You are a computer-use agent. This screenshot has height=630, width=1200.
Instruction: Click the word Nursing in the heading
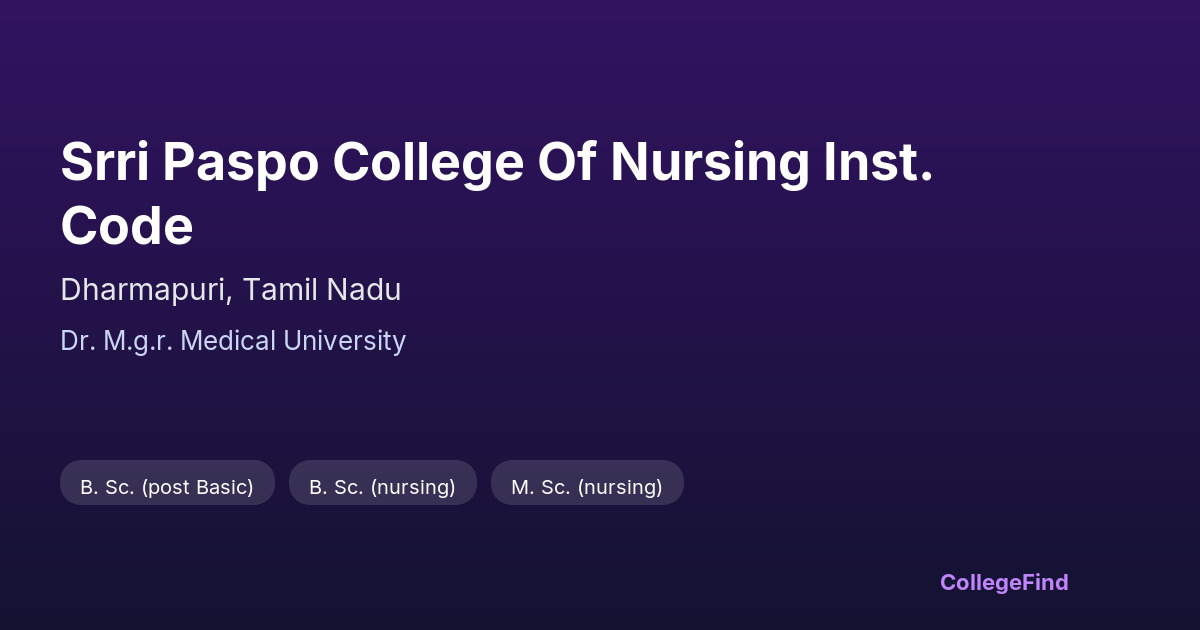(x=709, y=162)
